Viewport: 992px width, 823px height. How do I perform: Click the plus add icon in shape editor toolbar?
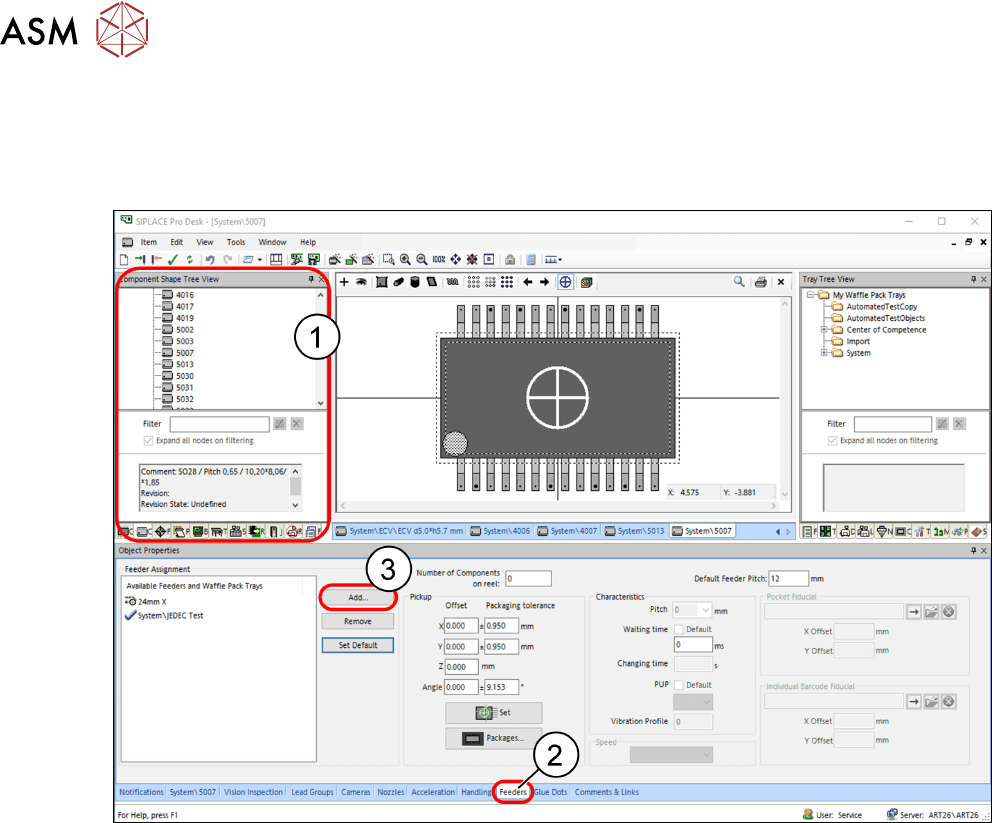pyautogui.click(x=344, y=282)
